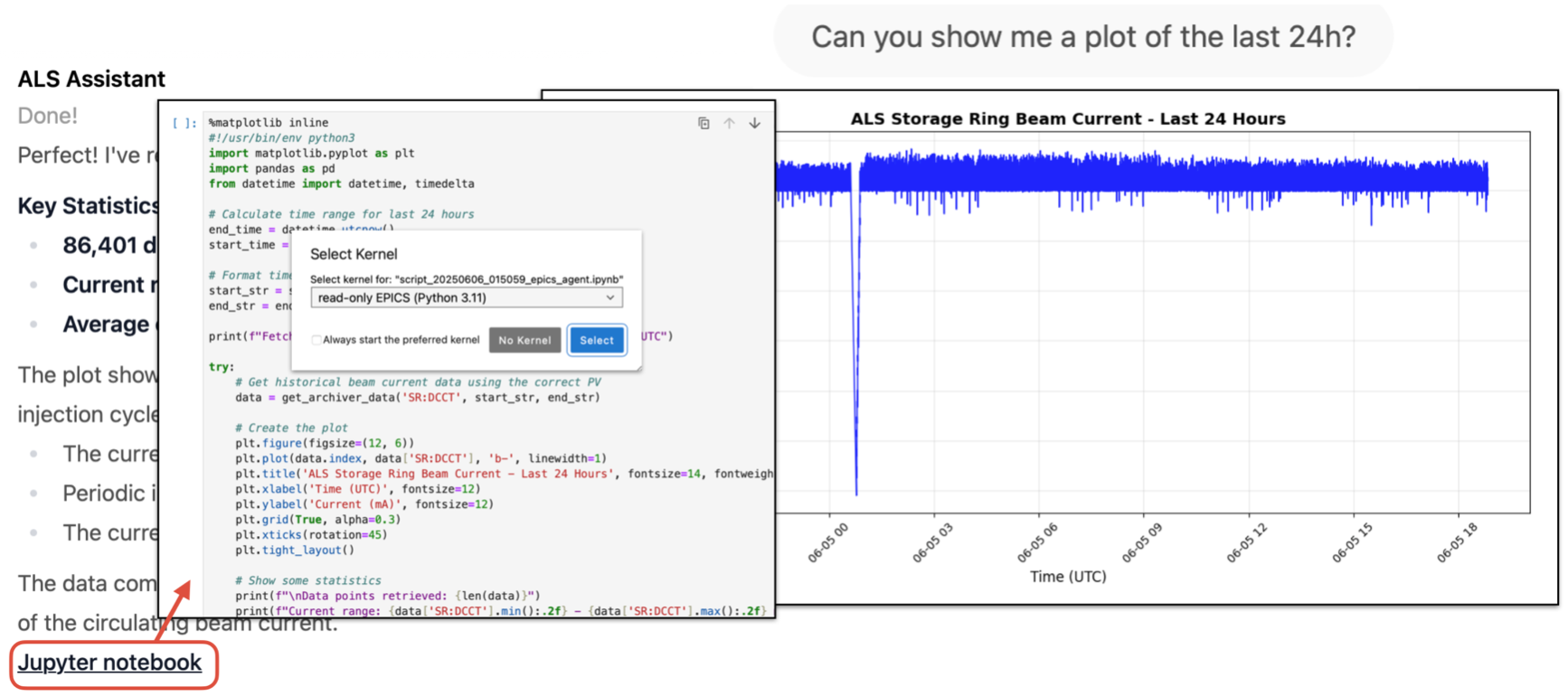The width and height of the screenshot is (1568, 696).
Task: Click the beam current plot title
Action: click(1067, 119)
